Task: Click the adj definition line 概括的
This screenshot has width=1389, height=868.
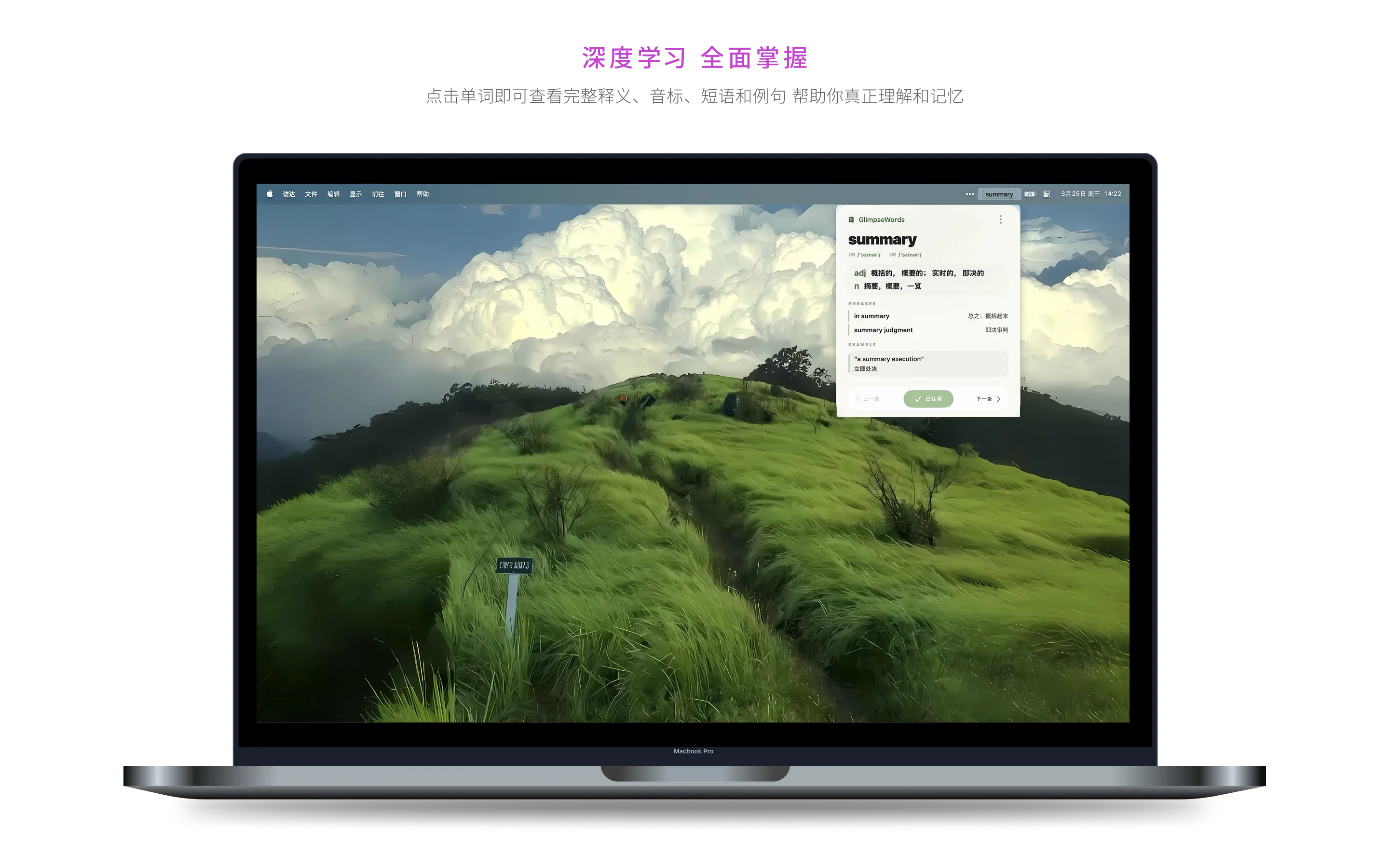Action: click(x=918, y=273)
